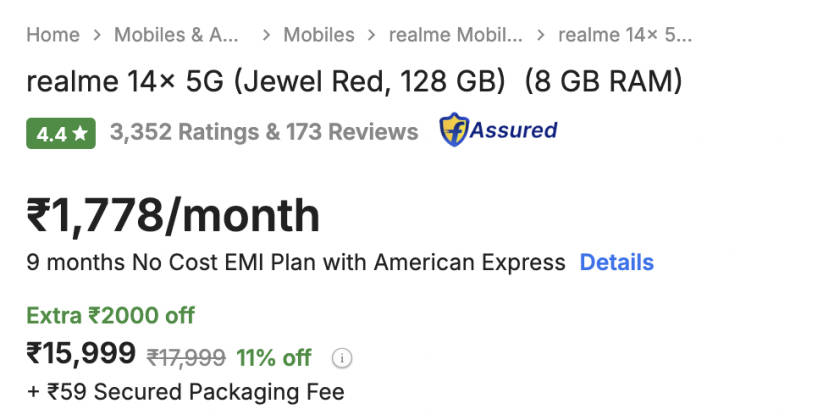The height and width of the screenshot is (420, 823).
Task: Click the chevron after Mobiles & A... breadcrumb
Action: point(266,35)
